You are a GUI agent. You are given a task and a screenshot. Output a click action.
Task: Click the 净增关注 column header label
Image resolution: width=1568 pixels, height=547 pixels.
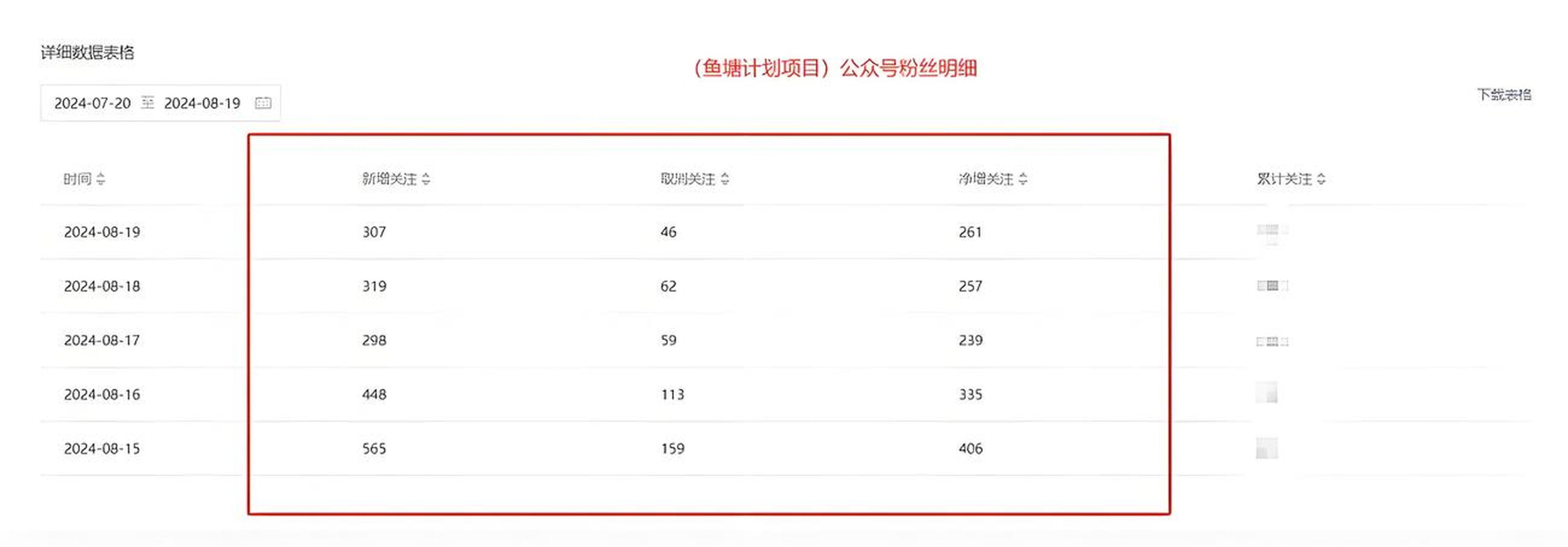point(986,179)
